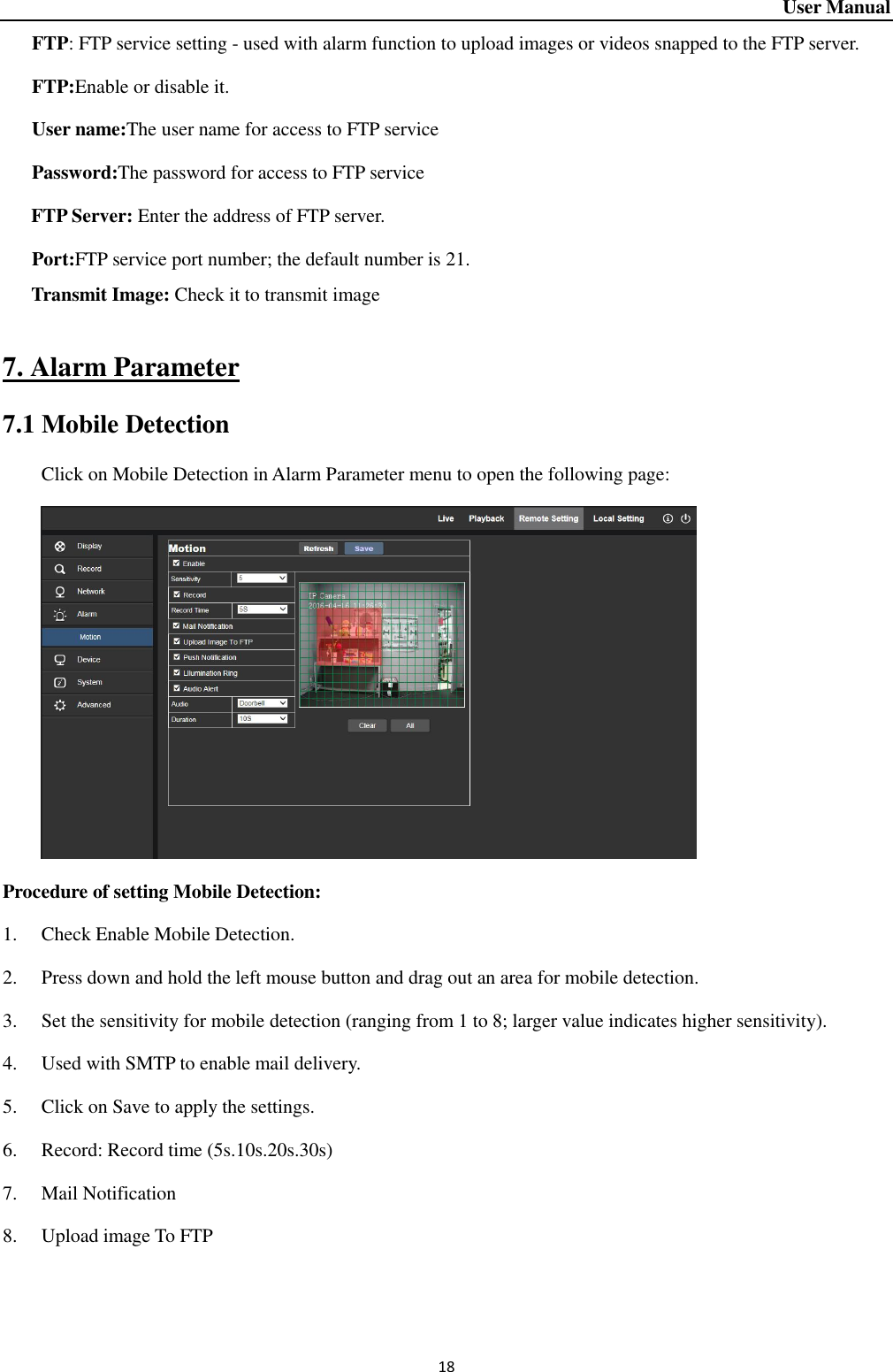Click the Network sidebar icon
This screenshot has width=893, height=1372.
coord(59,591)
